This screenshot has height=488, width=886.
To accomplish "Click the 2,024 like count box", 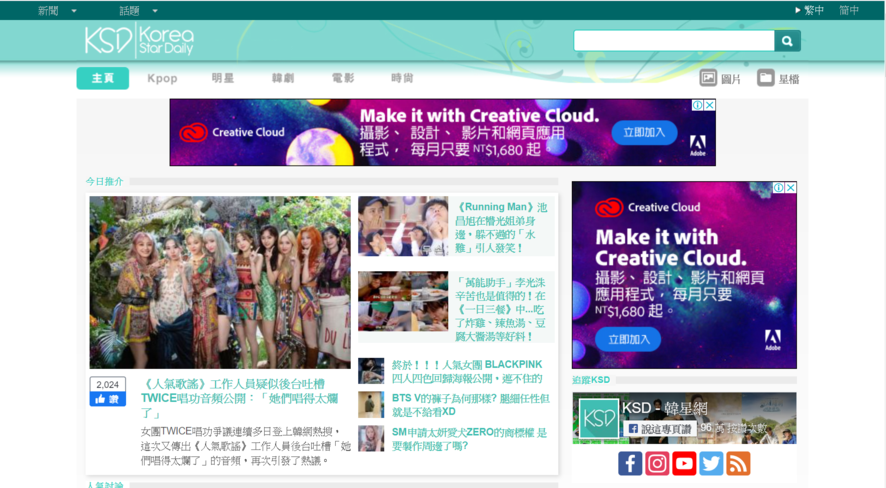I will coord(107,385).
